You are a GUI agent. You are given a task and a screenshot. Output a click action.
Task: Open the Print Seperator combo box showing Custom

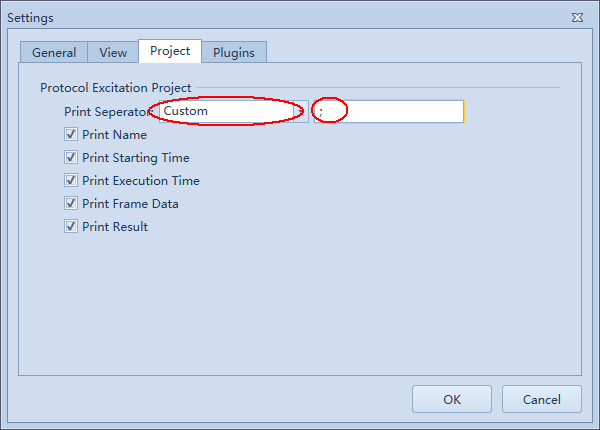coord(233,111)
